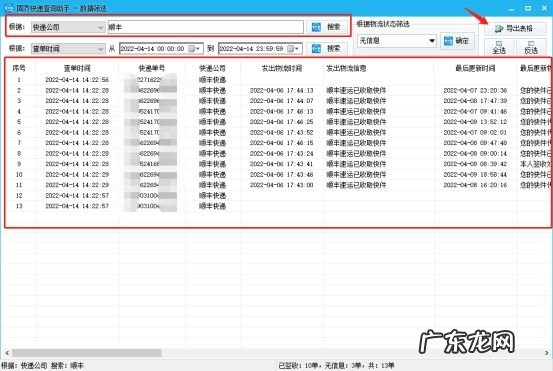Click the status bar summary 已签收: 10单
Image resolution: width=553 pixels, height=371 pixels.
tap(298, 366)
